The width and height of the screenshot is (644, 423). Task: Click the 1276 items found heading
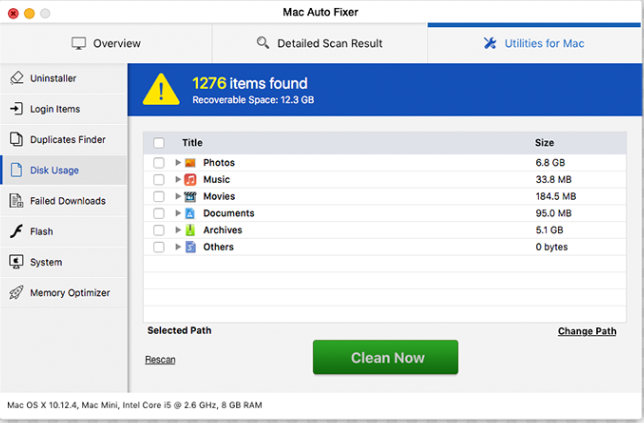[x=250, y=83]
